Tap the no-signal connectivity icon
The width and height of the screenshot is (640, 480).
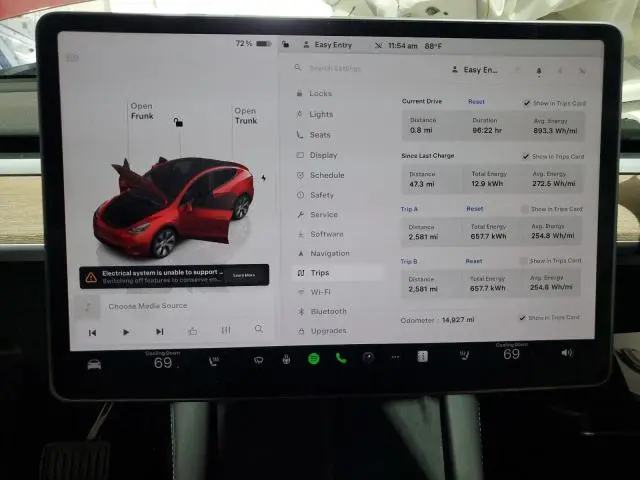[x=378, y=45]
